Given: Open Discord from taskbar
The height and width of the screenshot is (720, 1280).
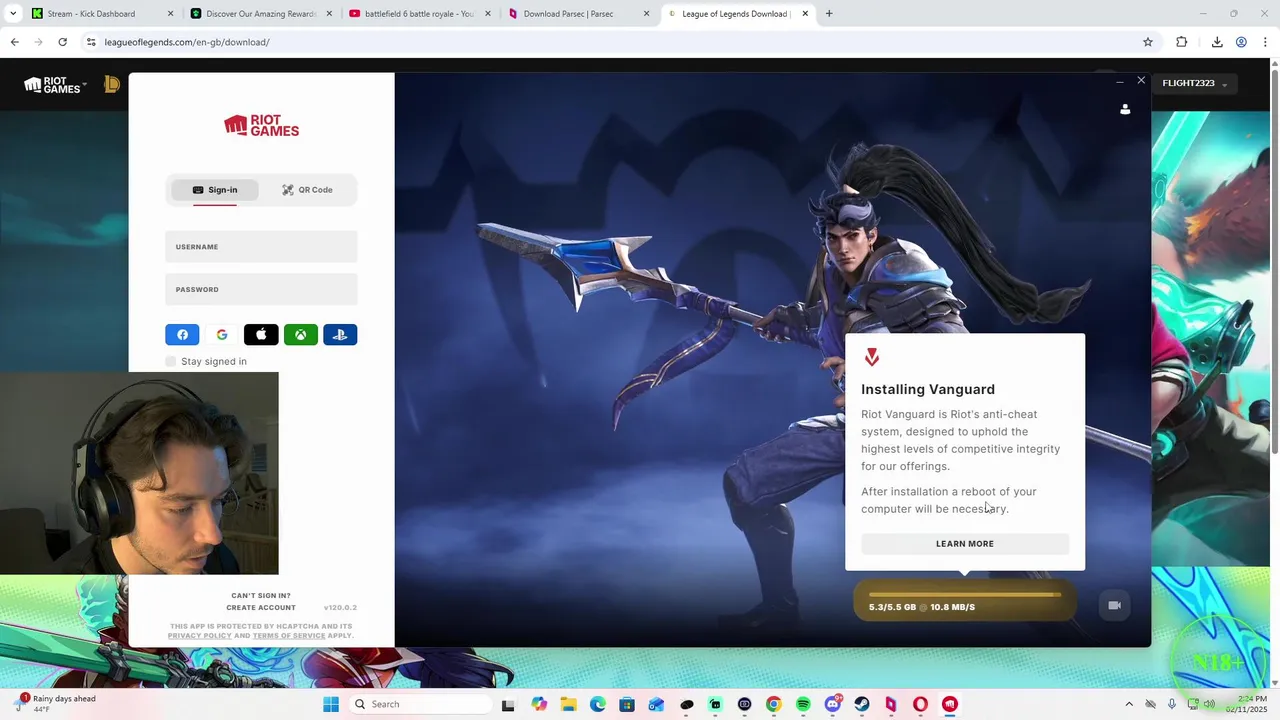Looking at the screenshot, I should tap(832, 704).
